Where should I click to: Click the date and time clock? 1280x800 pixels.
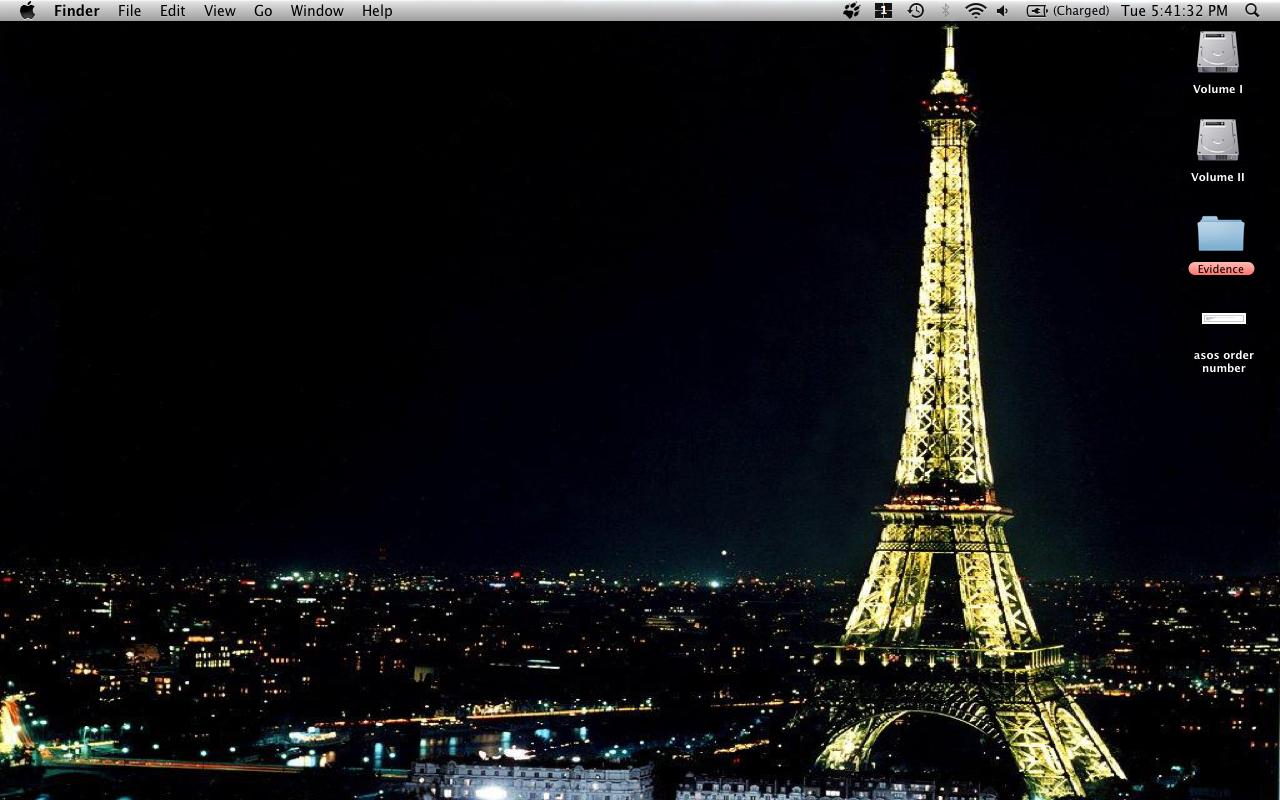pyautogui.click(x=1174, y=11)
